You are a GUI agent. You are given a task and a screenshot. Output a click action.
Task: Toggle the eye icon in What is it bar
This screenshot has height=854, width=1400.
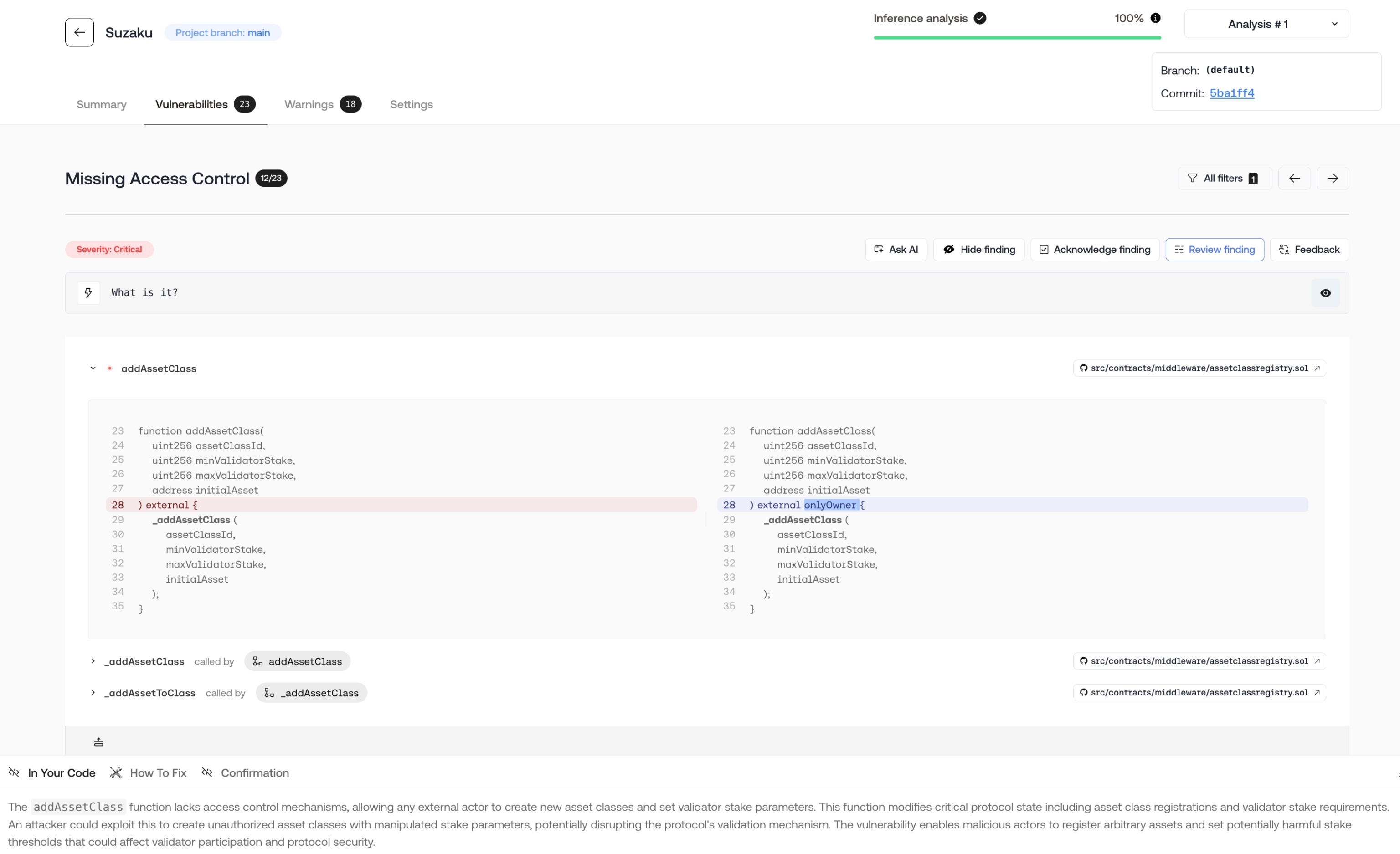click(x=1325, y=293)
